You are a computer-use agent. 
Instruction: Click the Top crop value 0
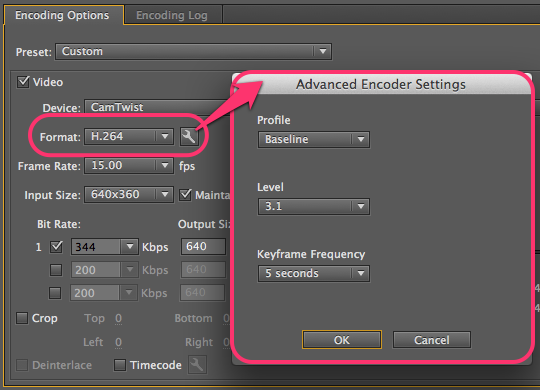118,318
